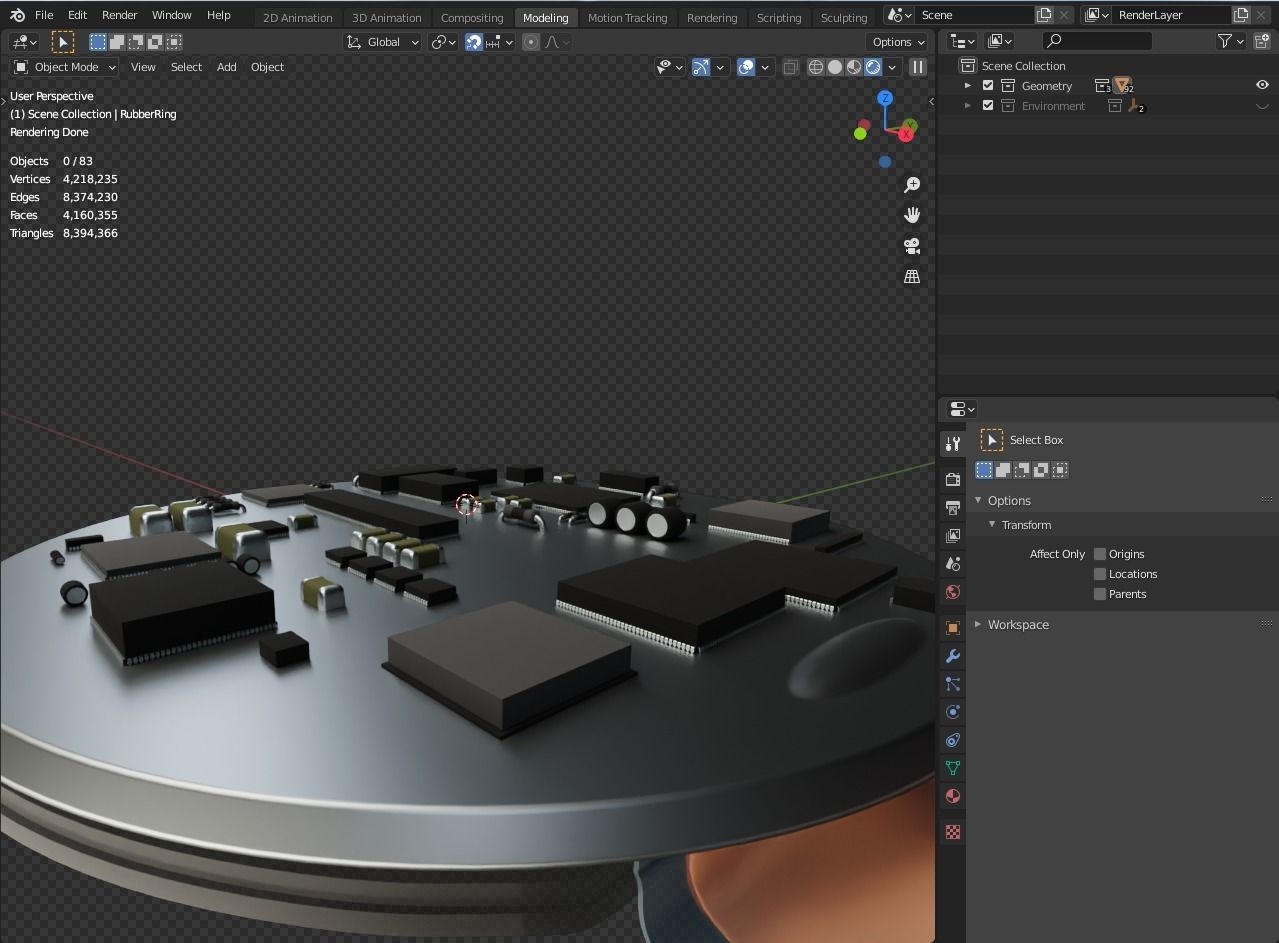This screenshot has height=943, width=1279.
Task: Collapse the Options panel
Action: tap(1008, 500)
